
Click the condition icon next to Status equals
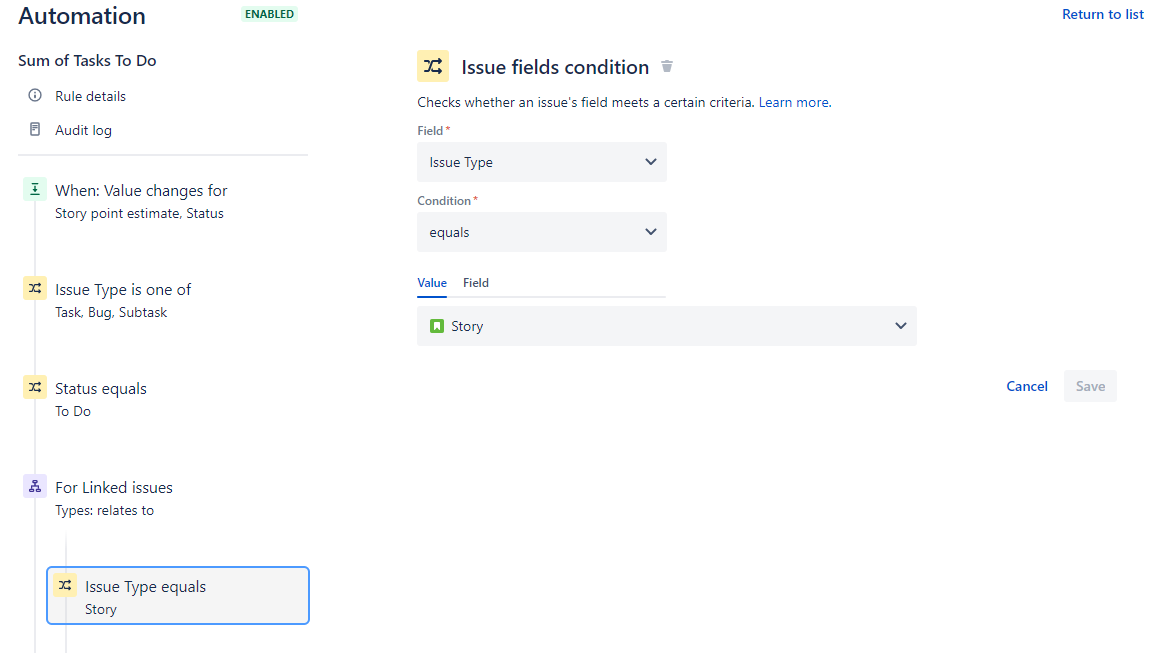(x=35, y=387)
